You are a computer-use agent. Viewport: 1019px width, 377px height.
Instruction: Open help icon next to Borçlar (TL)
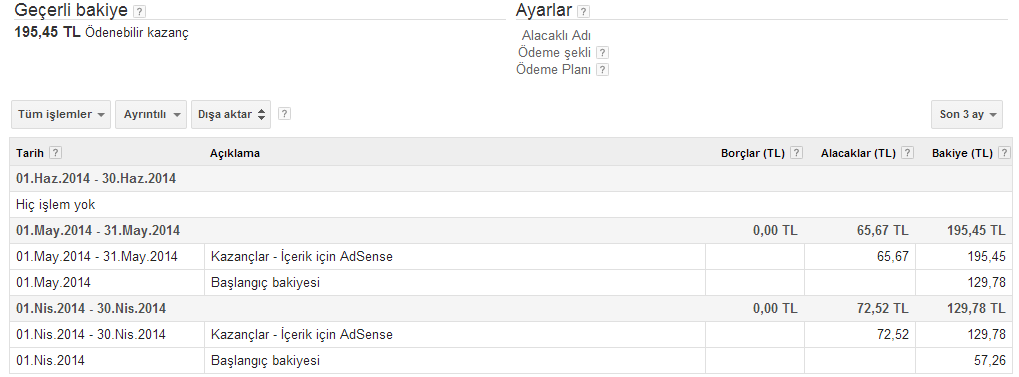pyautogui.click(x=797, y=153)
